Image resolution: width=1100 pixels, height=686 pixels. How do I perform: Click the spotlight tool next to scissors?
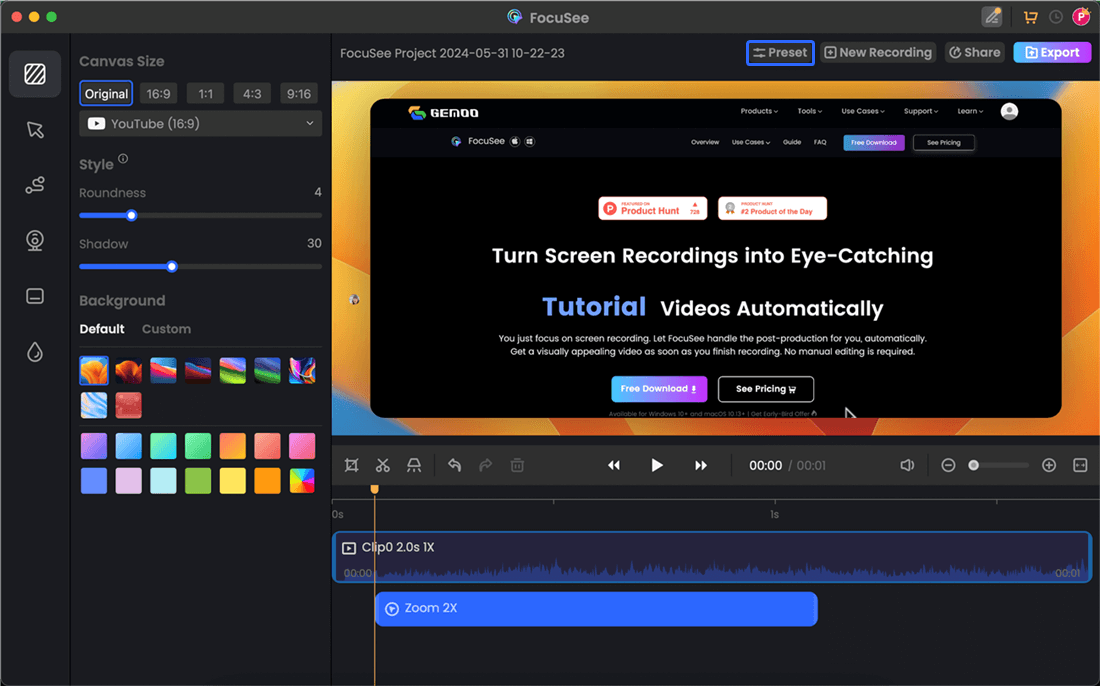414,465
